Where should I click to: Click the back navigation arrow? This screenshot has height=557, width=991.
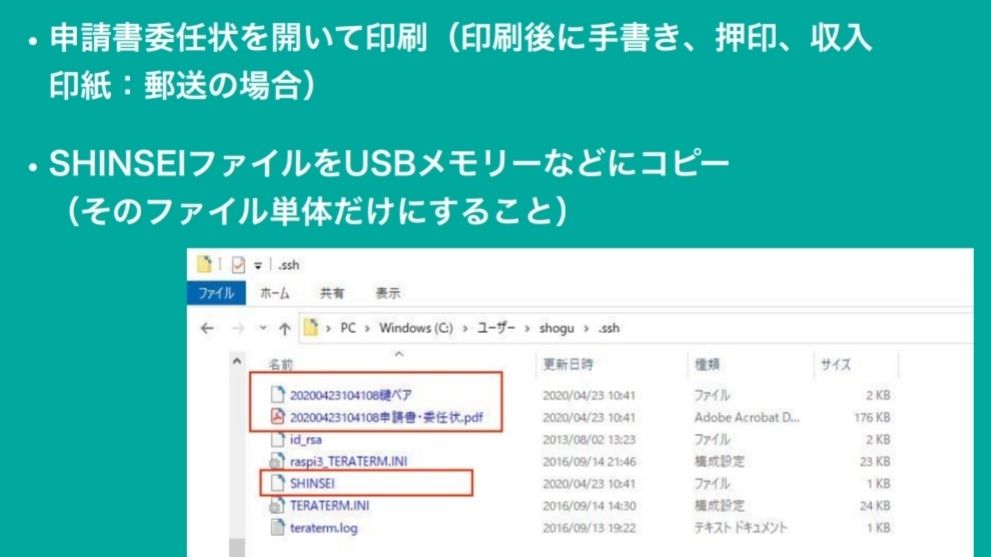[207, 329]
